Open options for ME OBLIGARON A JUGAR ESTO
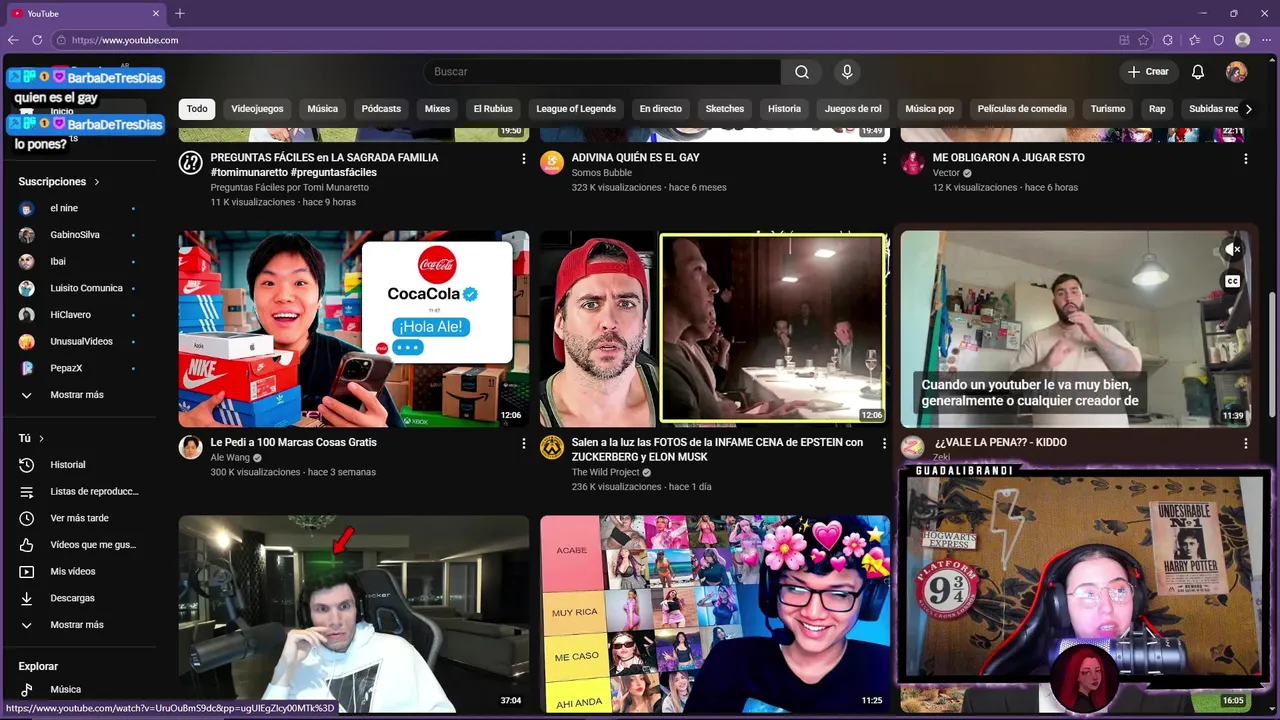The width and height of the screenshot is (1280, 720). tap(1245, 159)
